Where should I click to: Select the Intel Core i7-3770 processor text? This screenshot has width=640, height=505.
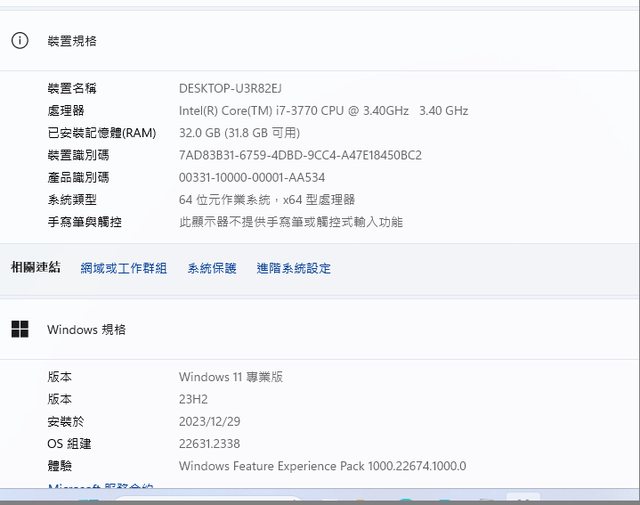point(323,111)
